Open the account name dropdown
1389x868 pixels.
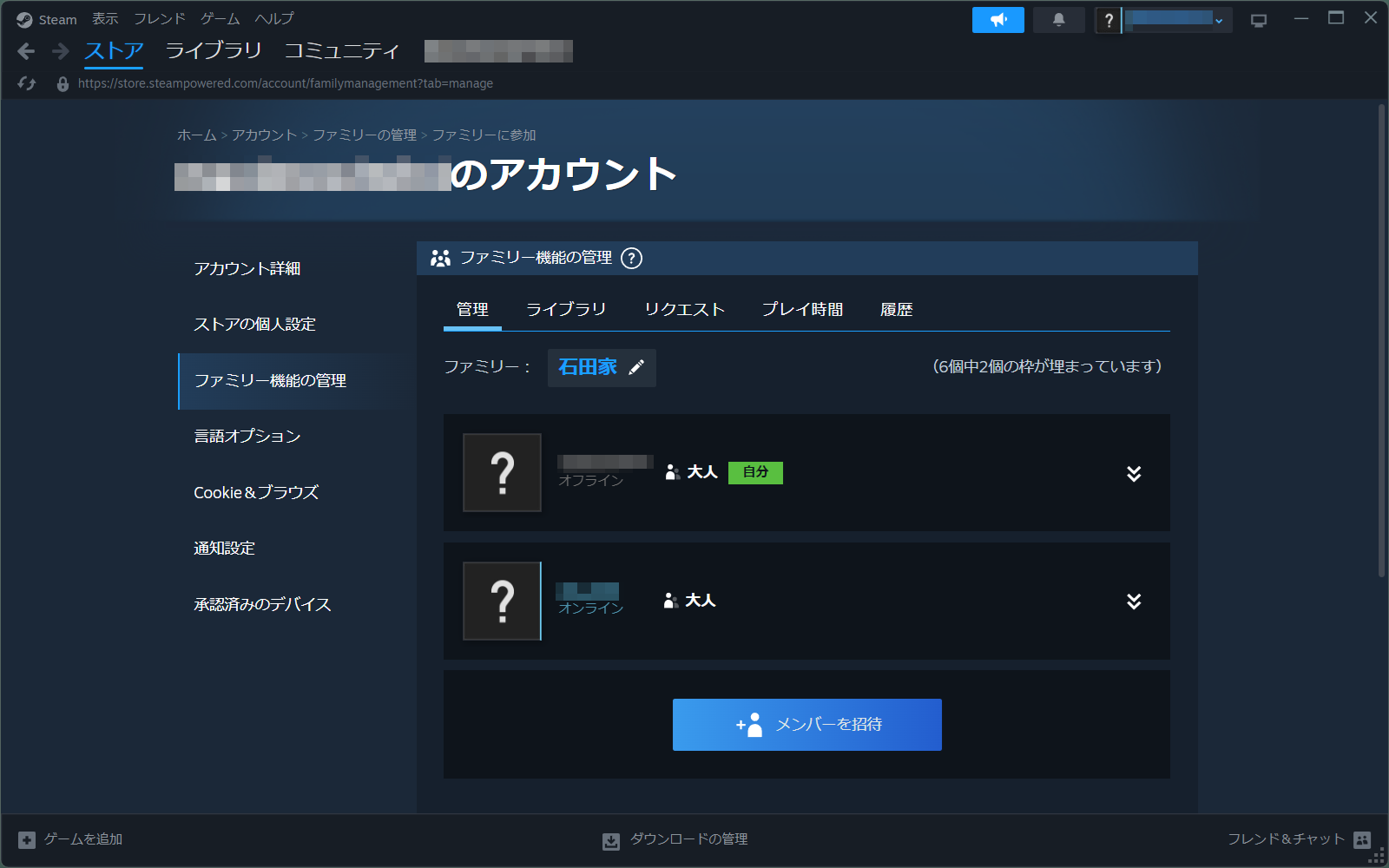1219,19
